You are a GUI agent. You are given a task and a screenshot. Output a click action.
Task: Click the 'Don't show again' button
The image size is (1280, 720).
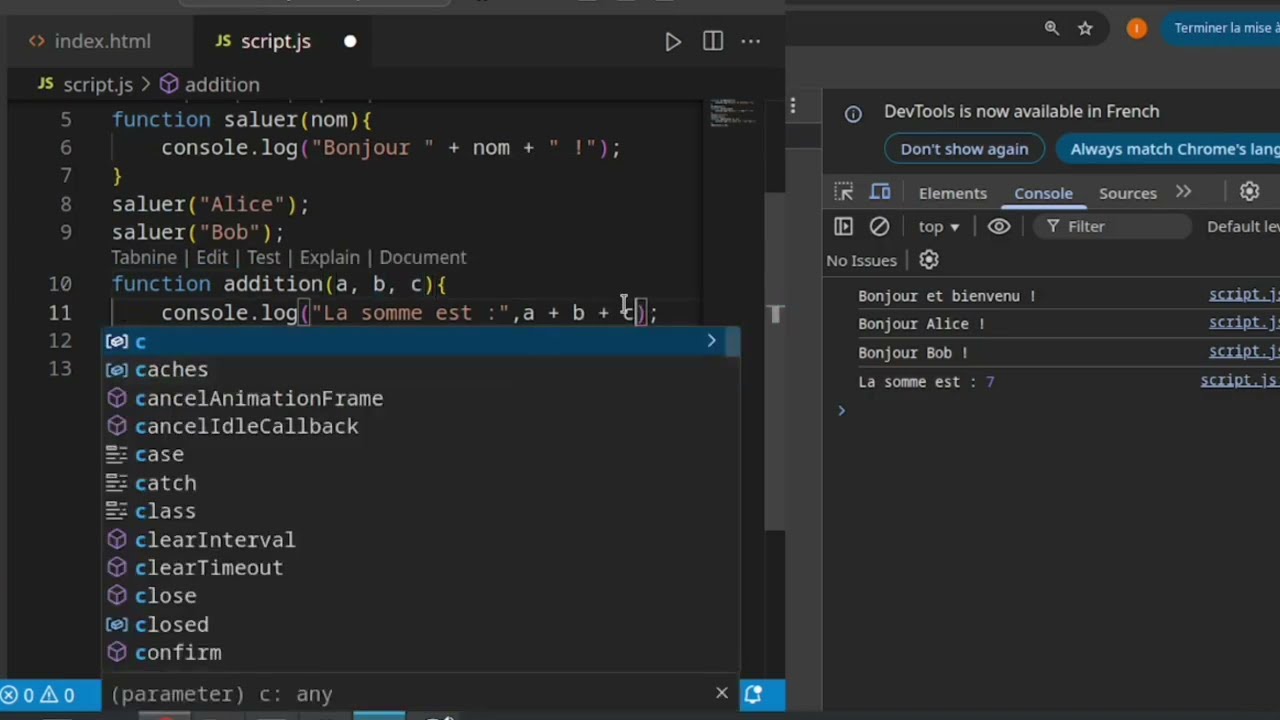click(x=964, y=149)
